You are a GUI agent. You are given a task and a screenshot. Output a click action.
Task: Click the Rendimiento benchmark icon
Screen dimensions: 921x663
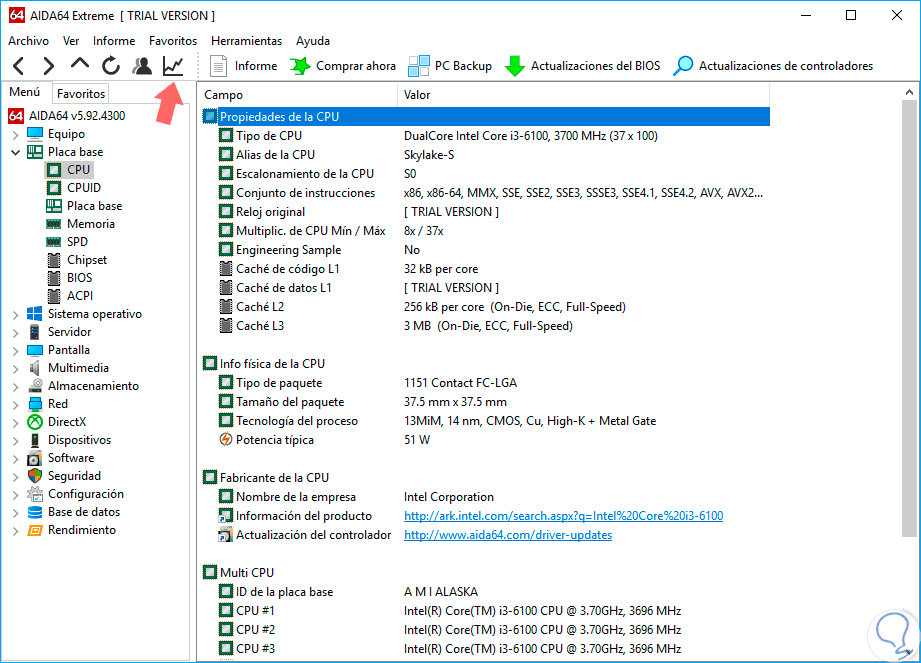pos(35,530)
